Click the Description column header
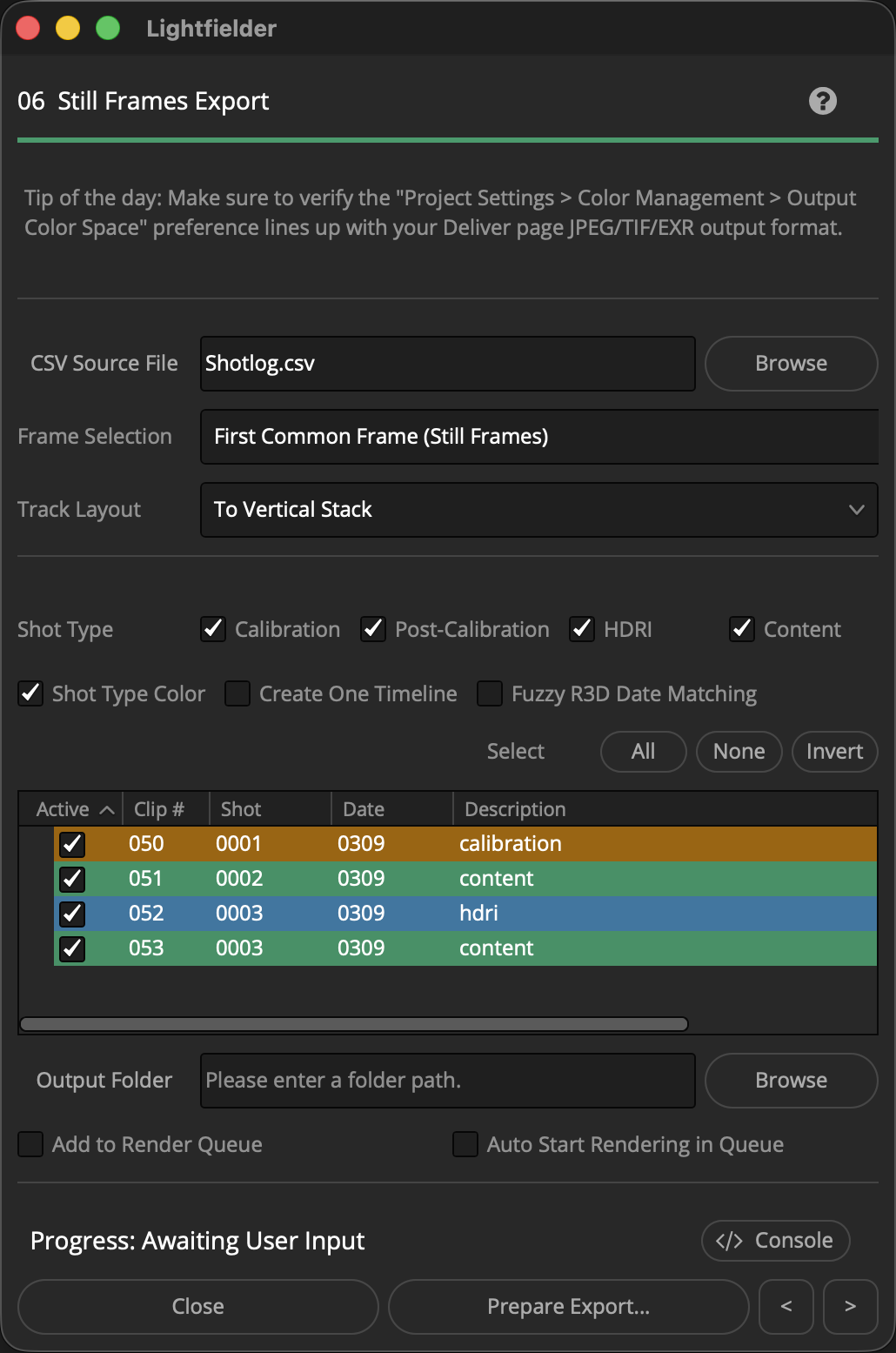 (x=665, y=809)
